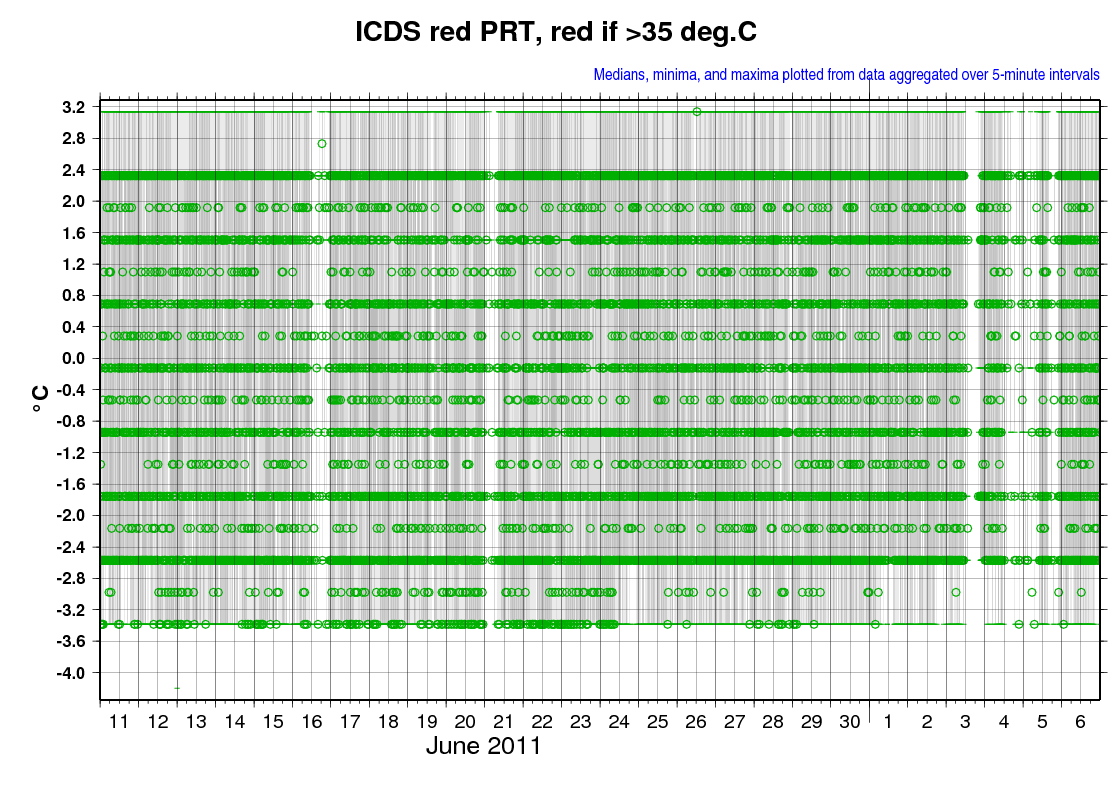Click the x-axis day label 26

[x=696, y=722]
